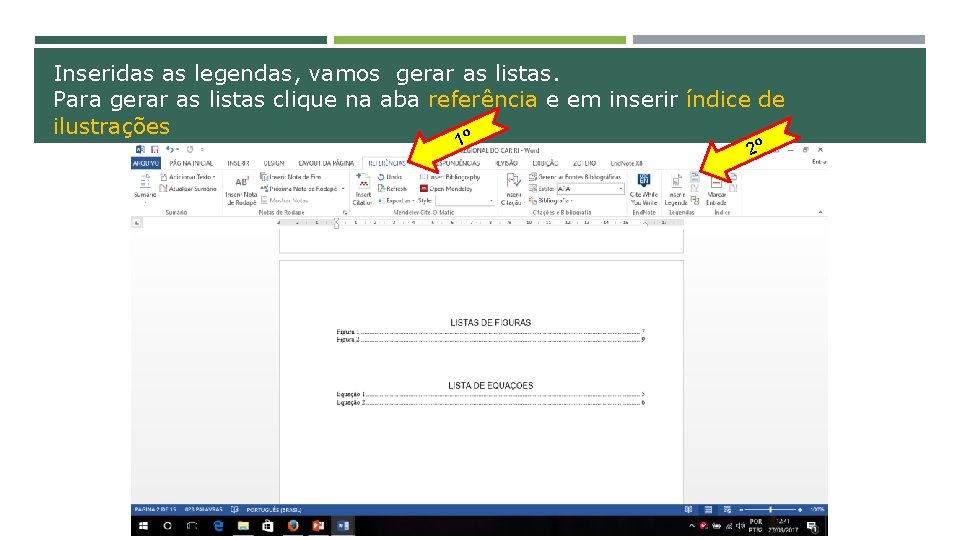Show hidden system tray icons chevron
Viewport: 960px width, 540px height.
(x=692, y=526)
